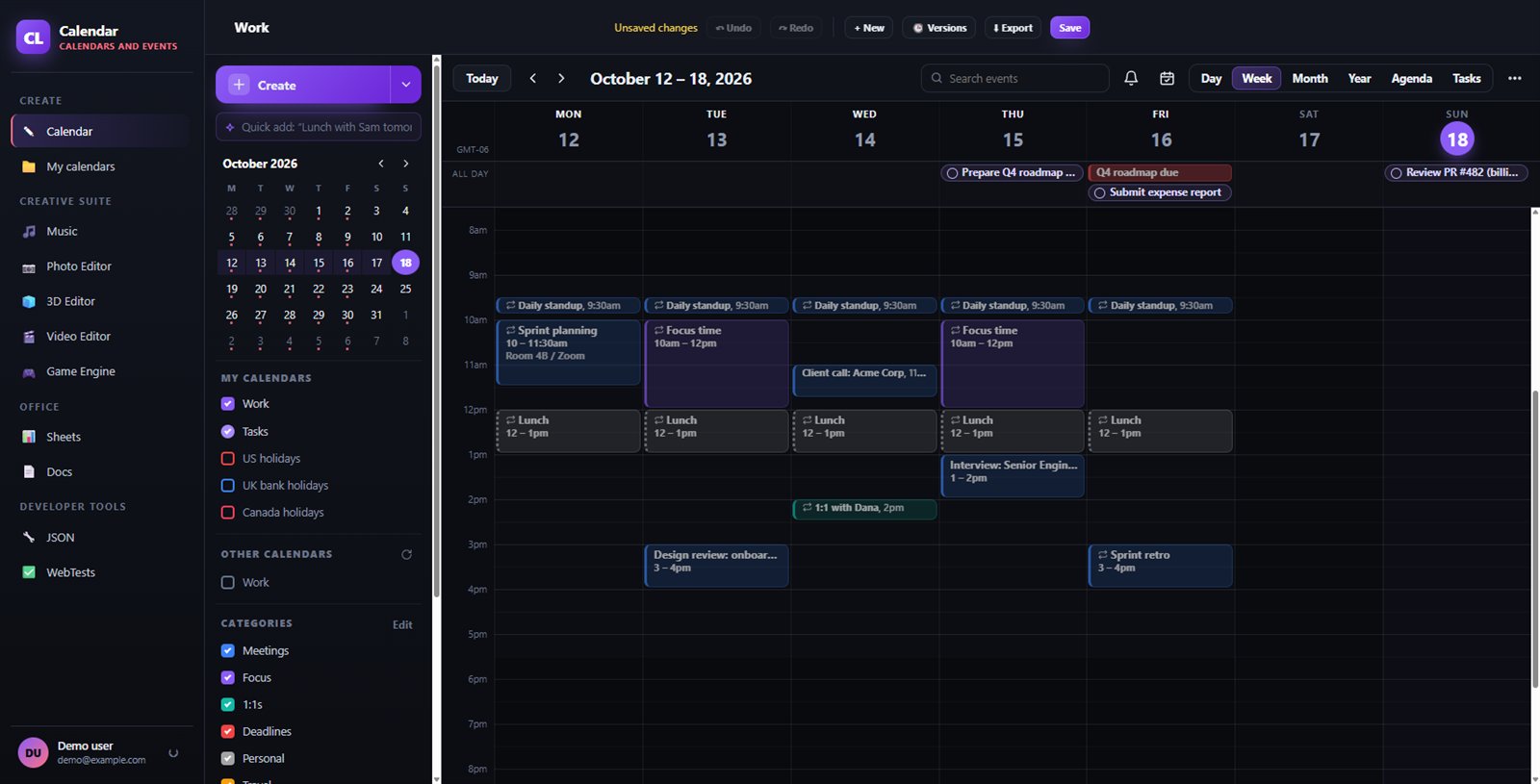Open the Sprint planning event on Monday

click(568, 352)
